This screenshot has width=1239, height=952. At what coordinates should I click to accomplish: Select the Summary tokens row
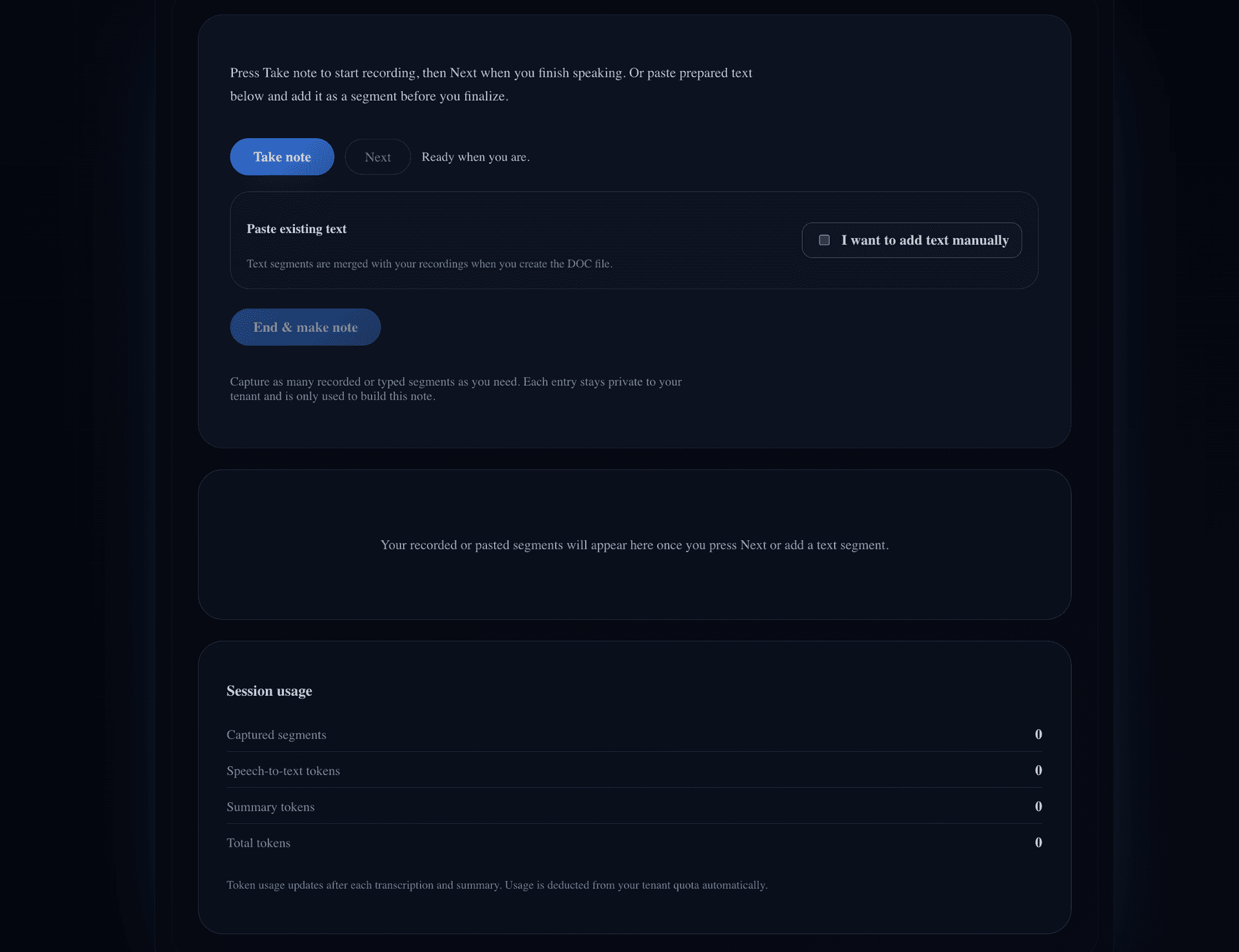click(x=270, y=806)
